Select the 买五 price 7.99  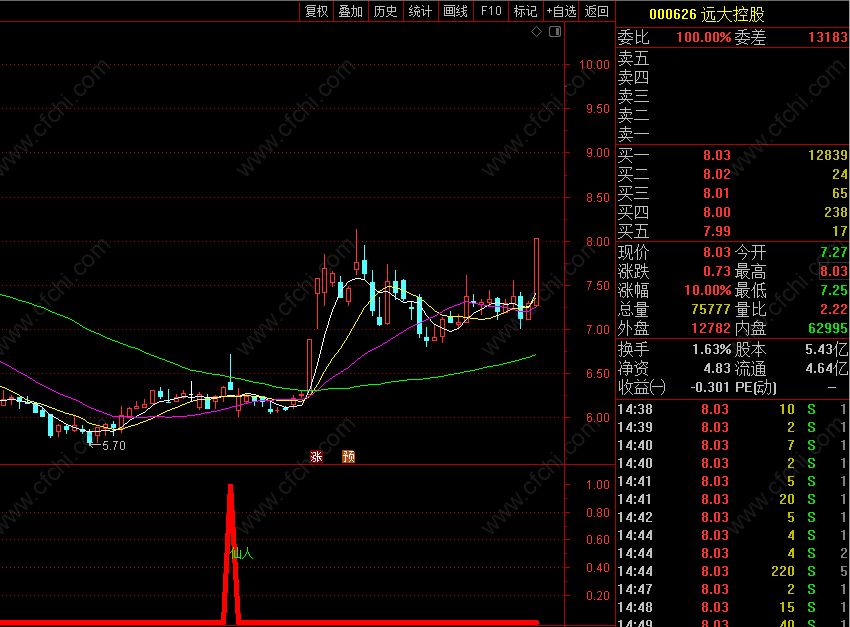point(717,231)
